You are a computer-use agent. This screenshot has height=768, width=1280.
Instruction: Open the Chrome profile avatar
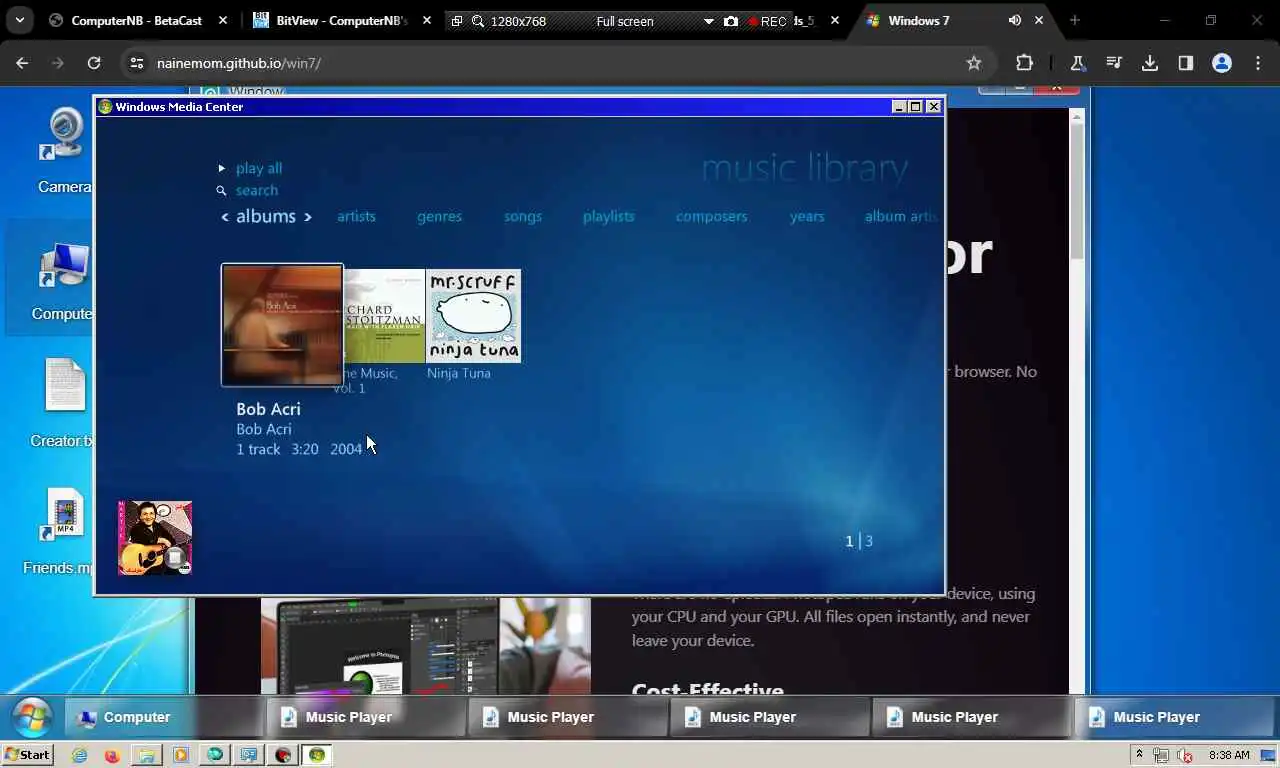[1222, 63]
